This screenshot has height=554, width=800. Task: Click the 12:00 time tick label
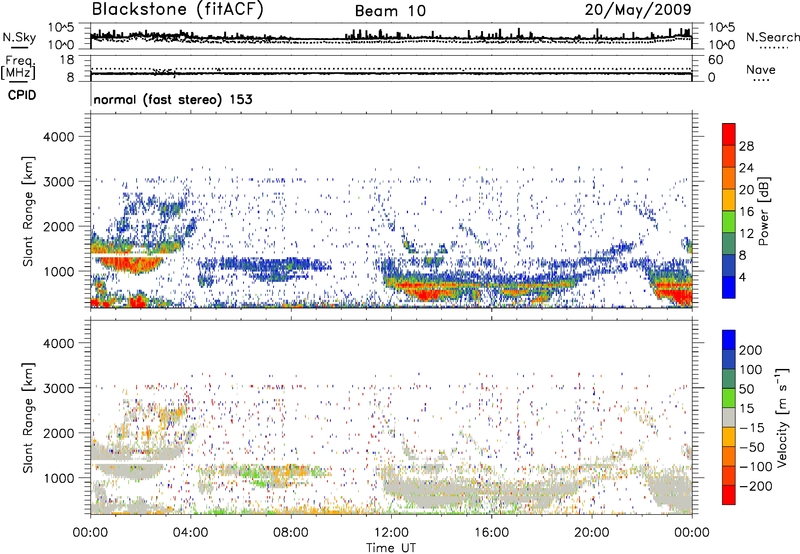[391, 533]
